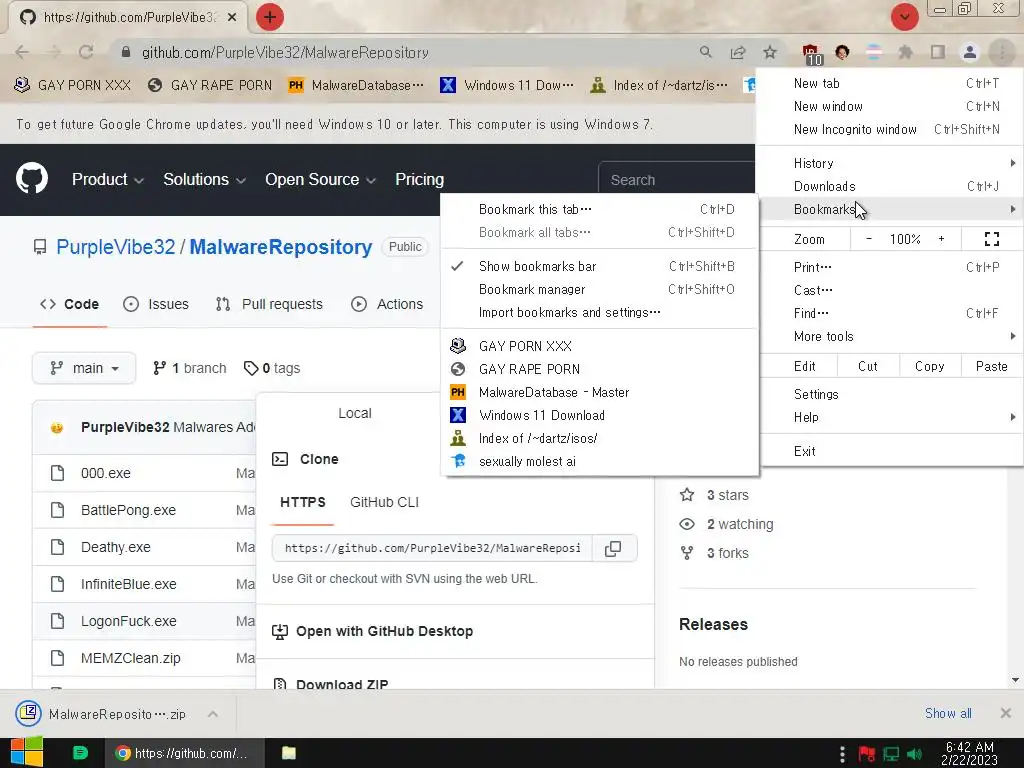Open the MEMZClean.zip file
The height and width of the screenshot is (768, 1024).
(131, 658)
